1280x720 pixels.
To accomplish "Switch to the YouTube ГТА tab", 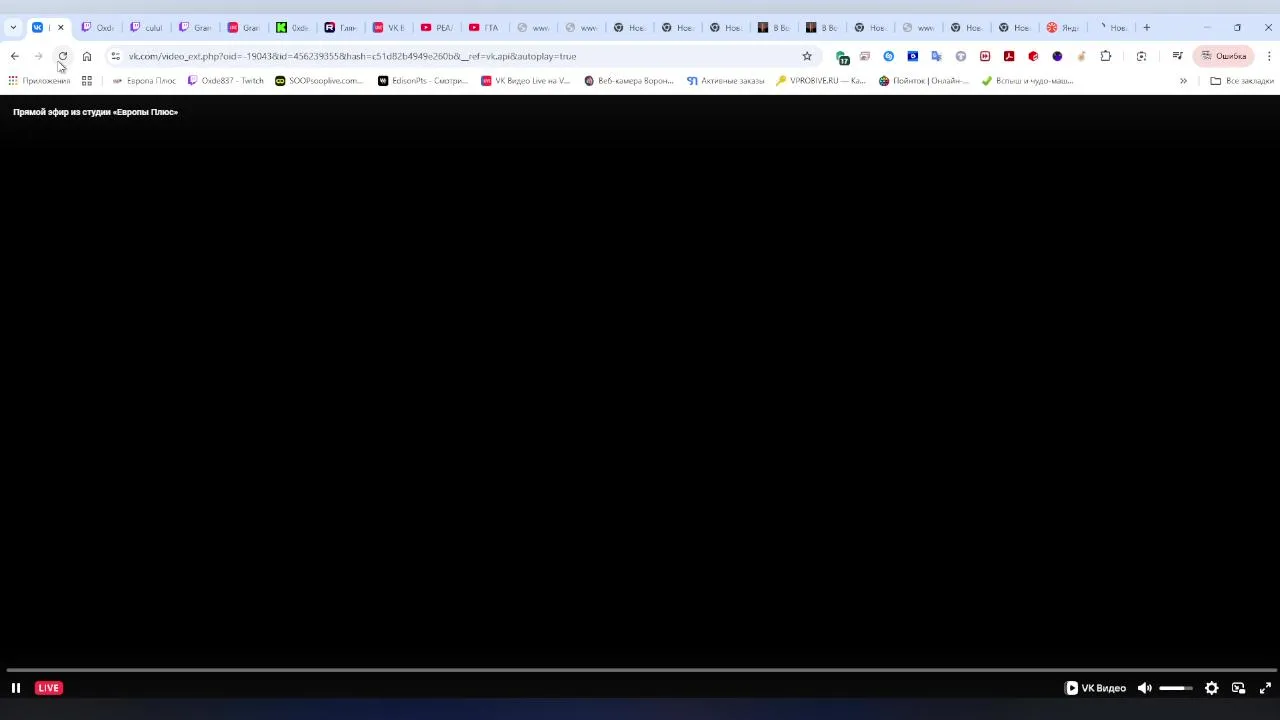I will tap(486, 27).
